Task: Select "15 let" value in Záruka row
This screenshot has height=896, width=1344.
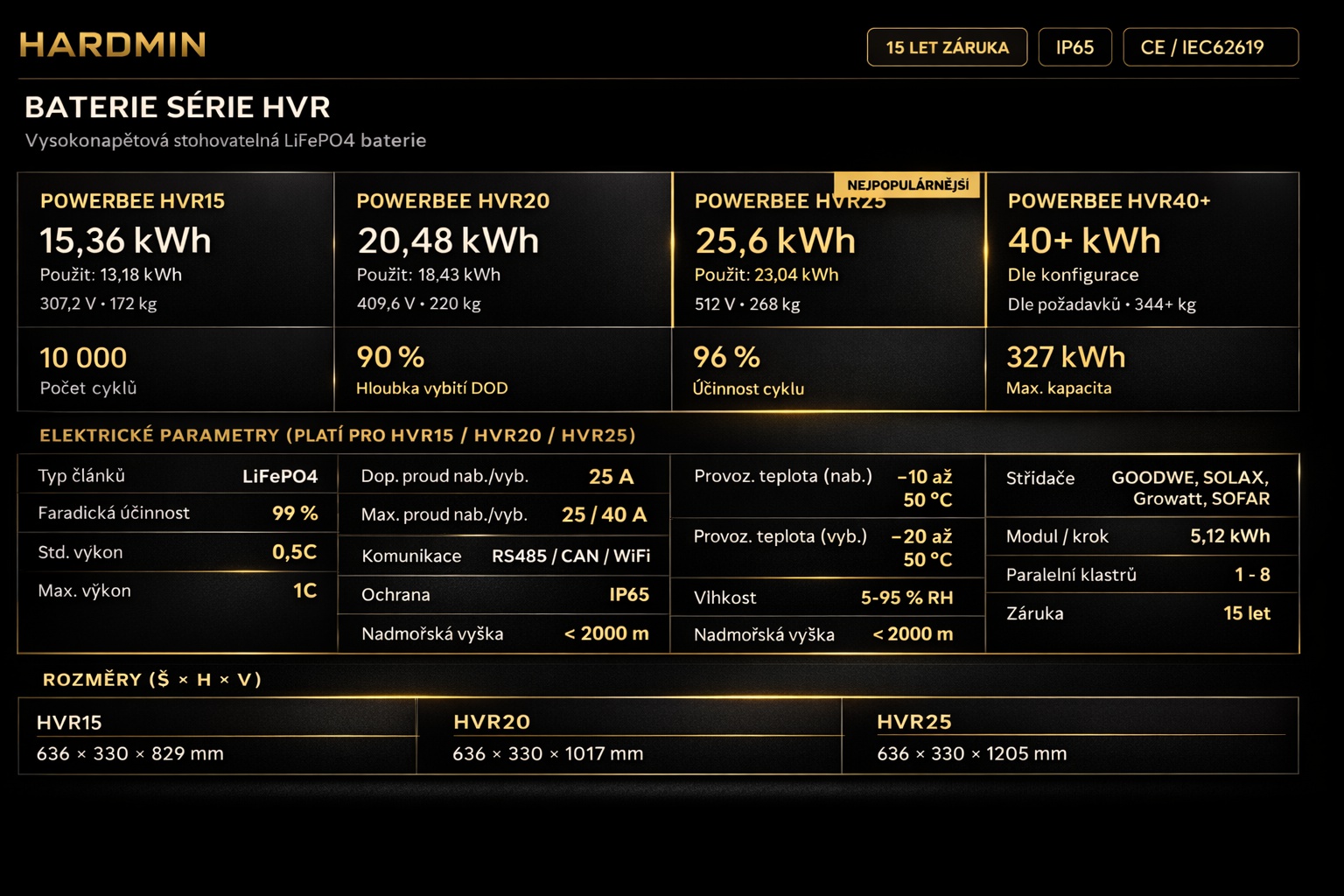Action: coord(1247,613)
